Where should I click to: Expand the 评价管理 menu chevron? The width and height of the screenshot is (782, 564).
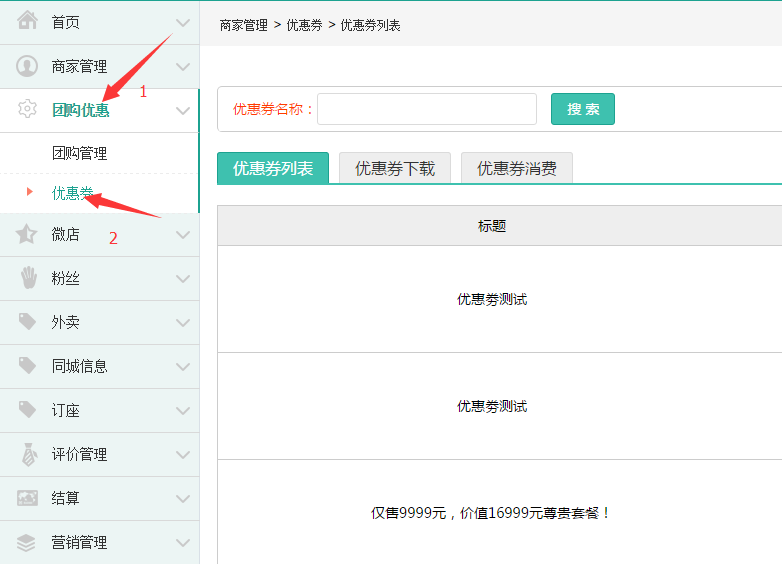(183, 454)
